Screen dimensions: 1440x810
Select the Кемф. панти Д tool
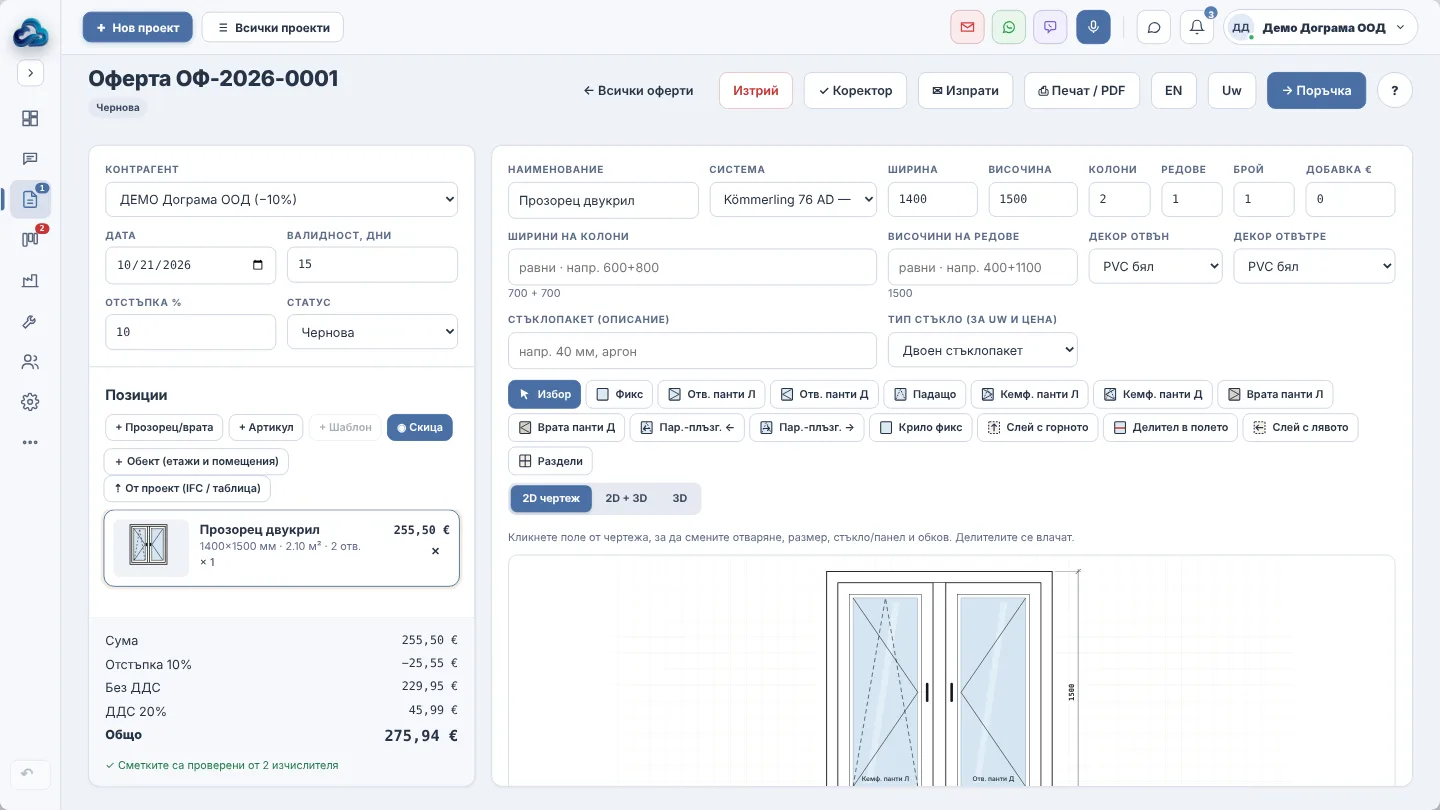(x=1153, y=394)
